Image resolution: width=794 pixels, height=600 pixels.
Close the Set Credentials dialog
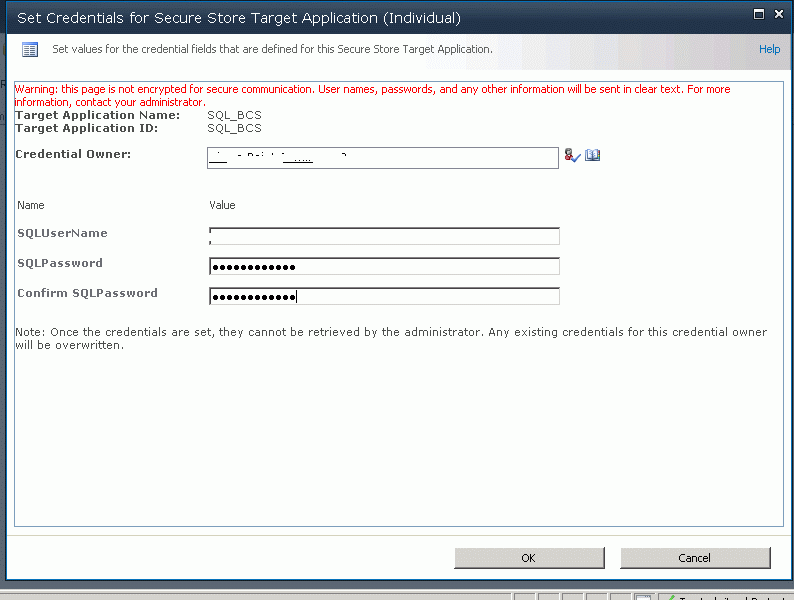coord(779,14)
